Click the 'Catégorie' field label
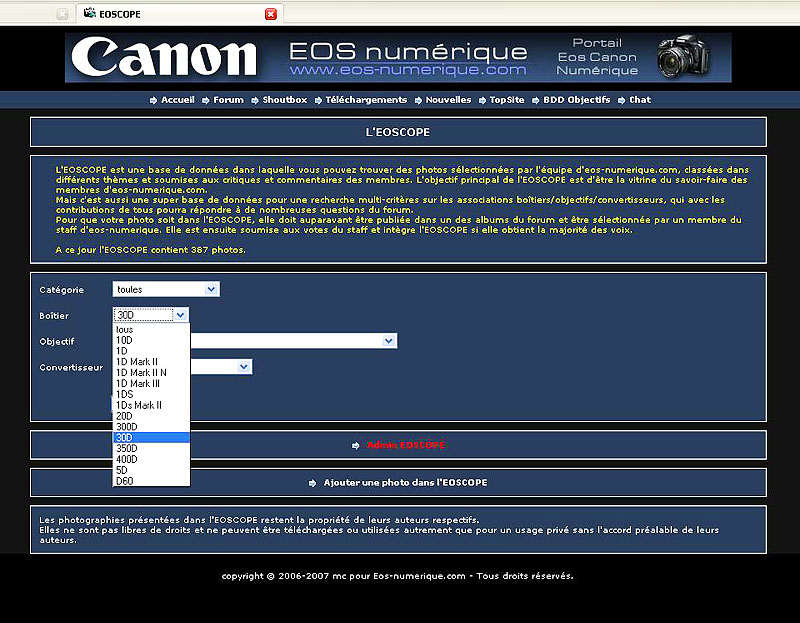 pyautogui.click(x=62, y=290)
